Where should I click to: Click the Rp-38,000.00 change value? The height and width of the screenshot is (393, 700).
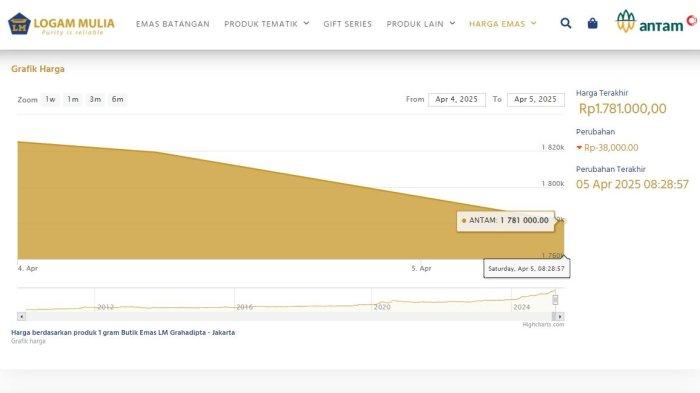tap(611, 147)
